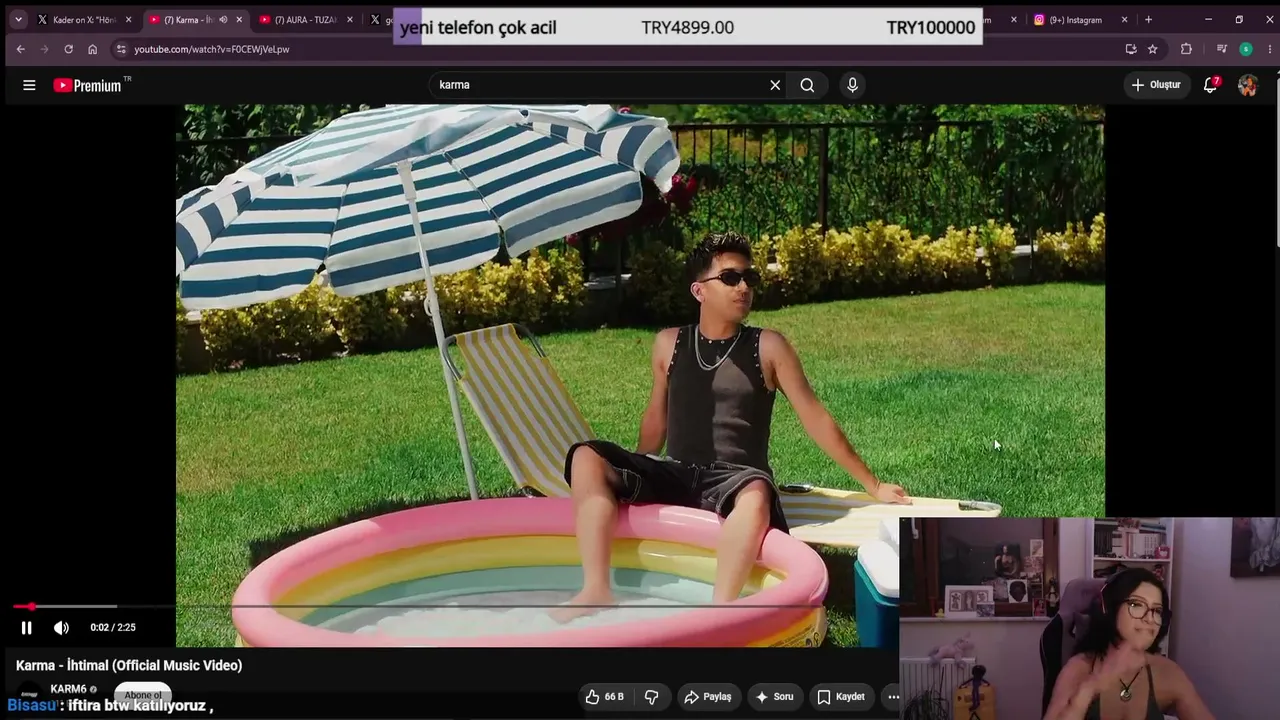
Task: Switch to the Kader on X tab
Action: pos(84,19)
